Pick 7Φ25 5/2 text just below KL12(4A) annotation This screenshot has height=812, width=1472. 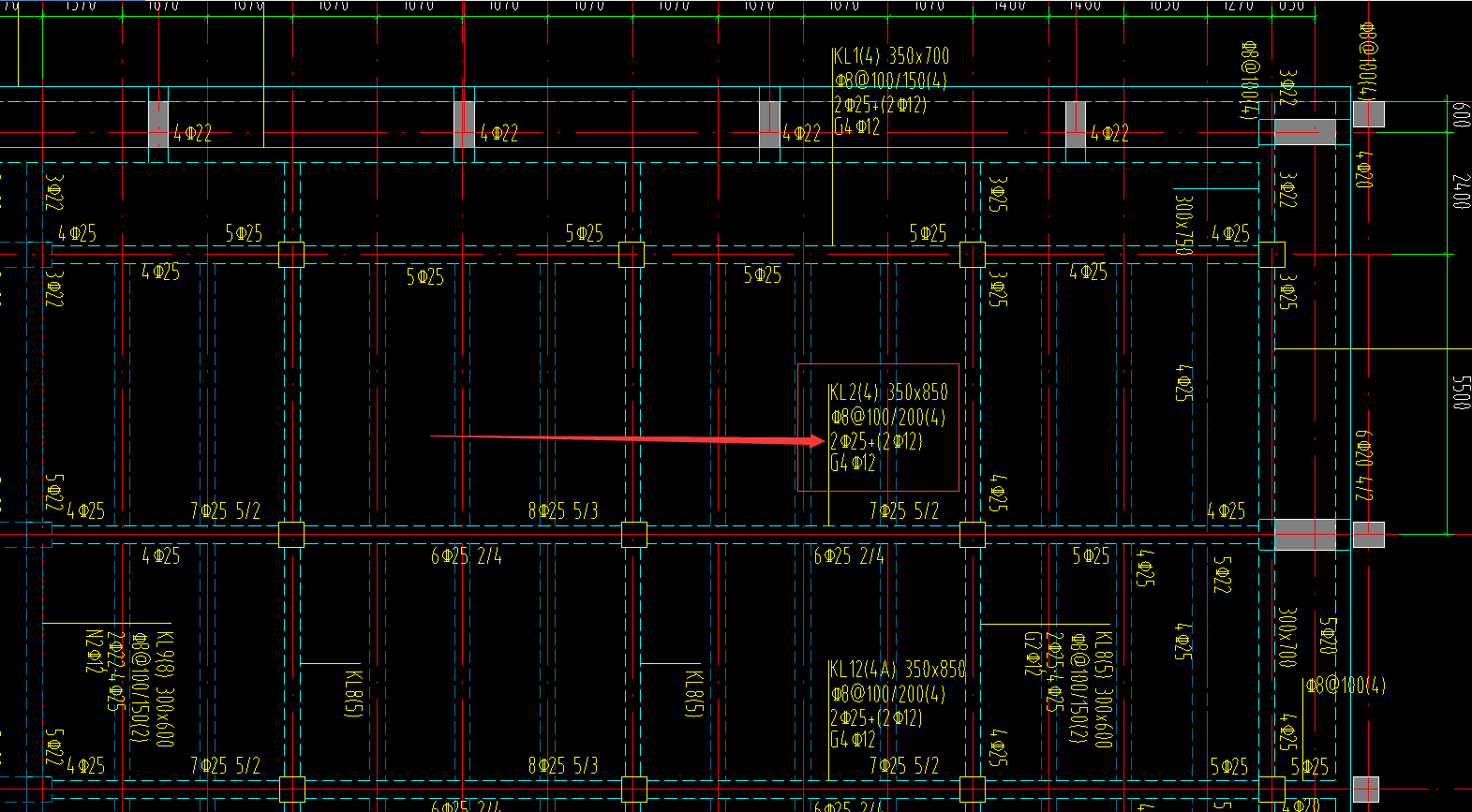click(904, 766)
